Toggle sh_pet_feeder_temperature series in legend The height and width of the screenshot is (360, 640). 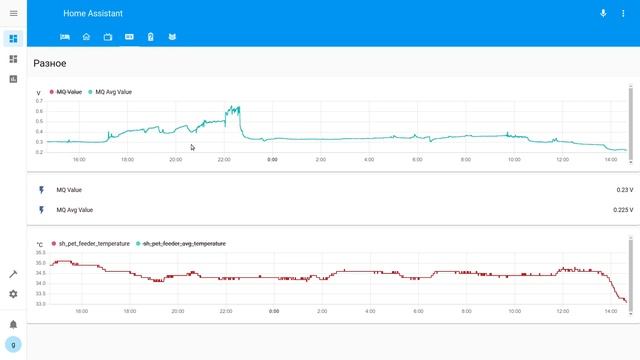tap(91, 244)
